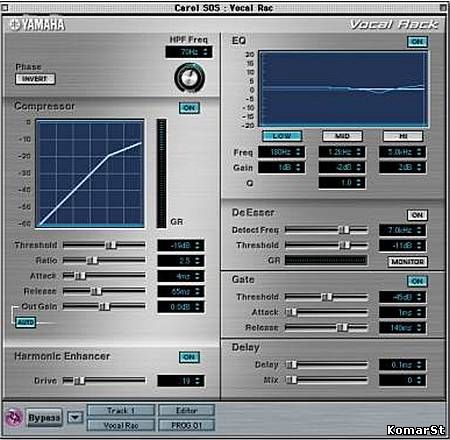This screenshot has height=440, width=450.
Task: Adjust the compressor Threshold slider
Action: tap(104, 245)
